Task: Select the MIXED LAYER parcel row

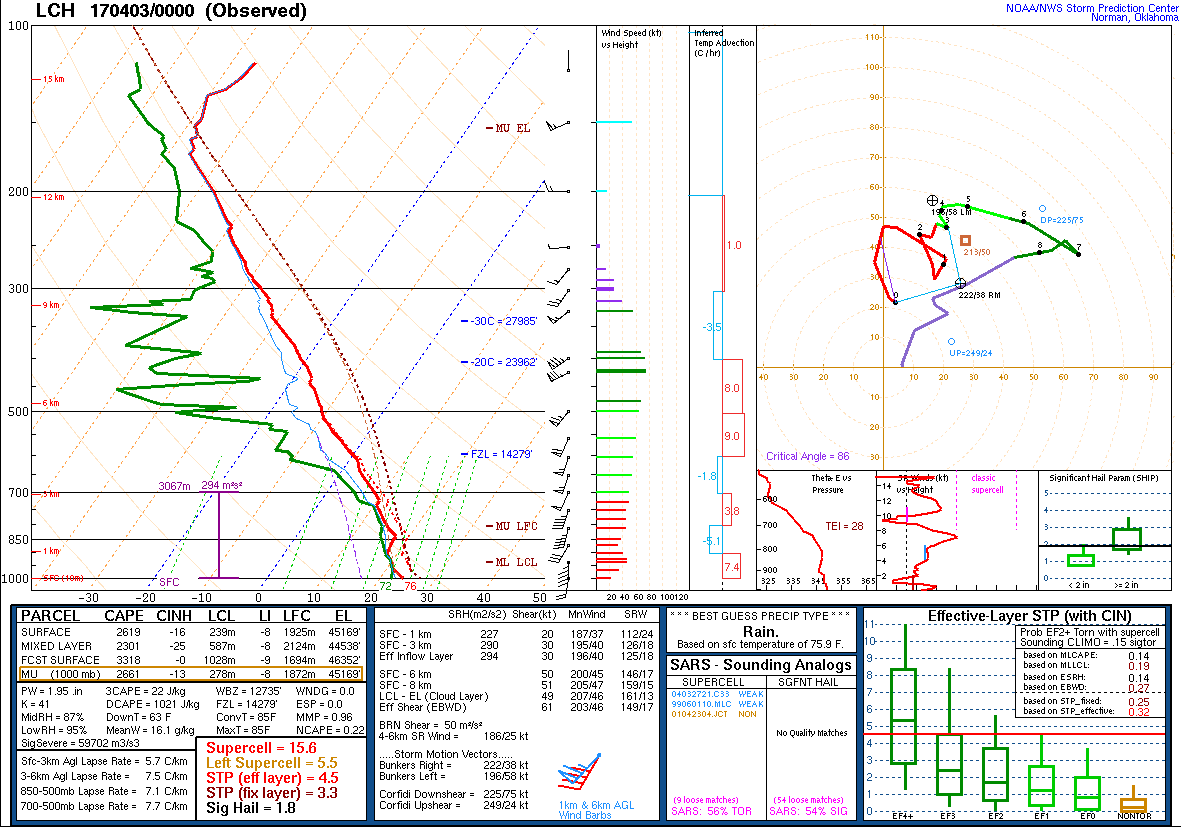Action: point(189,646)
